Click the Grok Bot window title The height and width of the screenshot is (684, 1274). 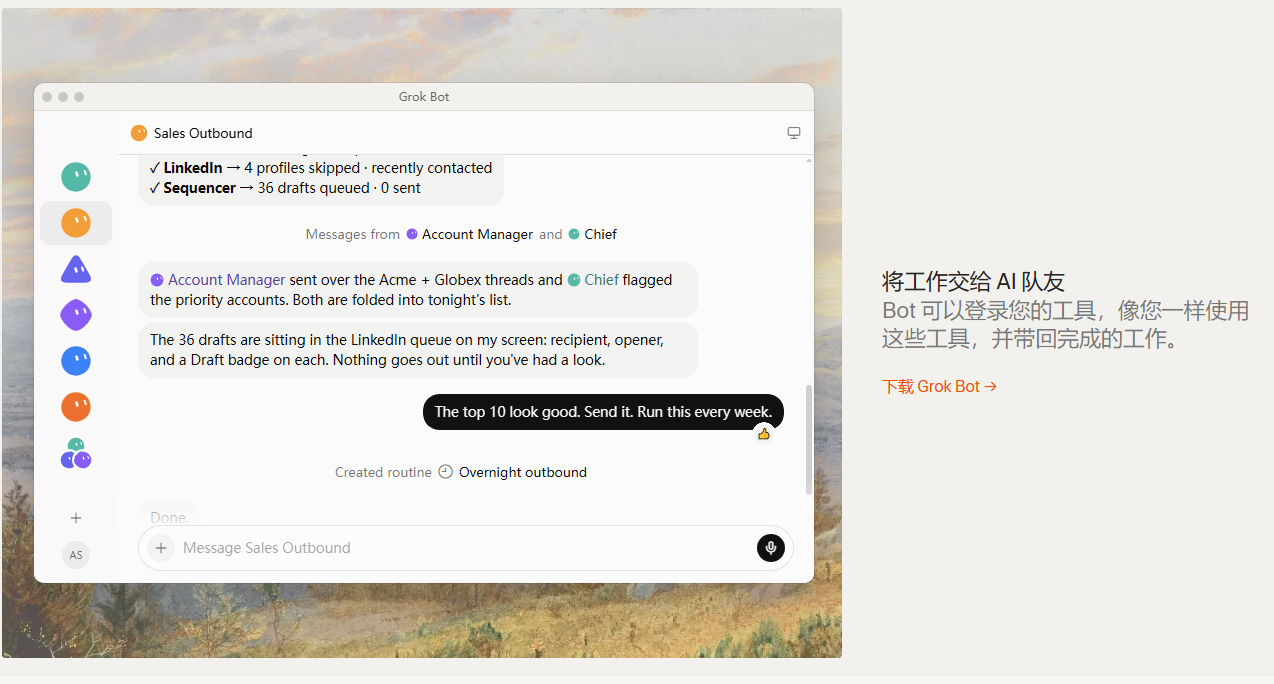click(424, 97)
